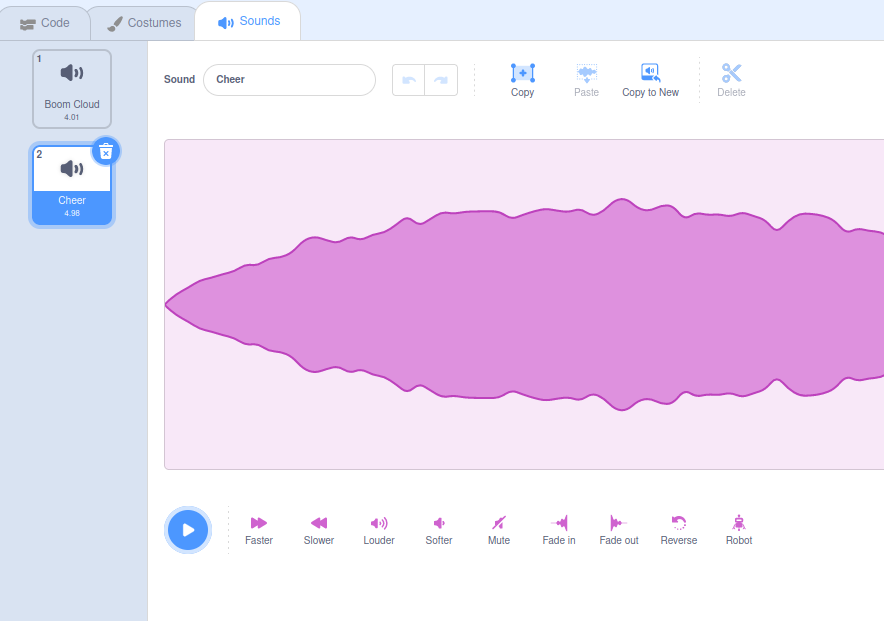
Task: Apply Fade in effect
Action: 558,528
